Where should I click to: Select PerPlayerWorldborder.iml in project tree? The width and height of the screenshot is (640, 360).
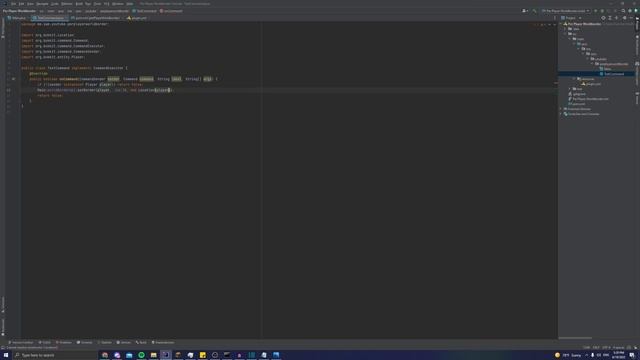[x=588, y=99]
